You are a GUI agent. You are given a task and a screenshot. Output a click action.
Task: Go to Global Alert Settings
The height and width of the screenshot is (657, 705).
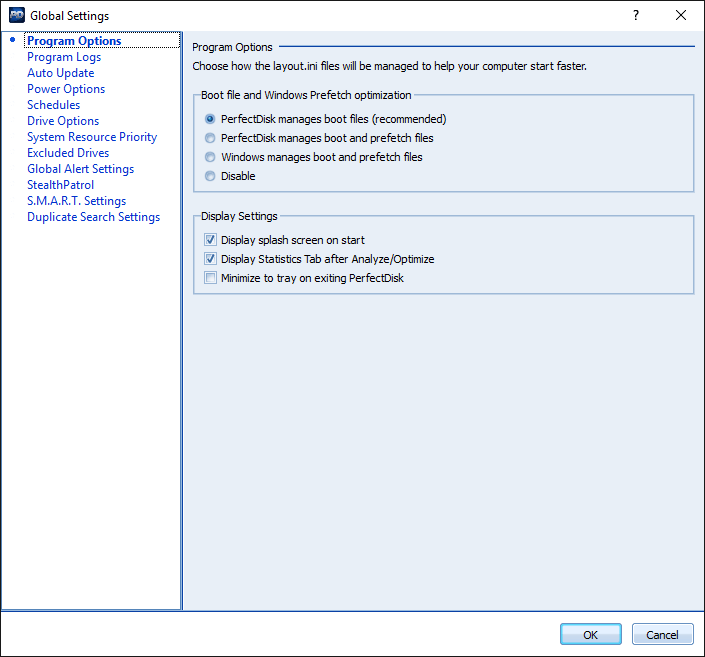(x=80, y=169)
